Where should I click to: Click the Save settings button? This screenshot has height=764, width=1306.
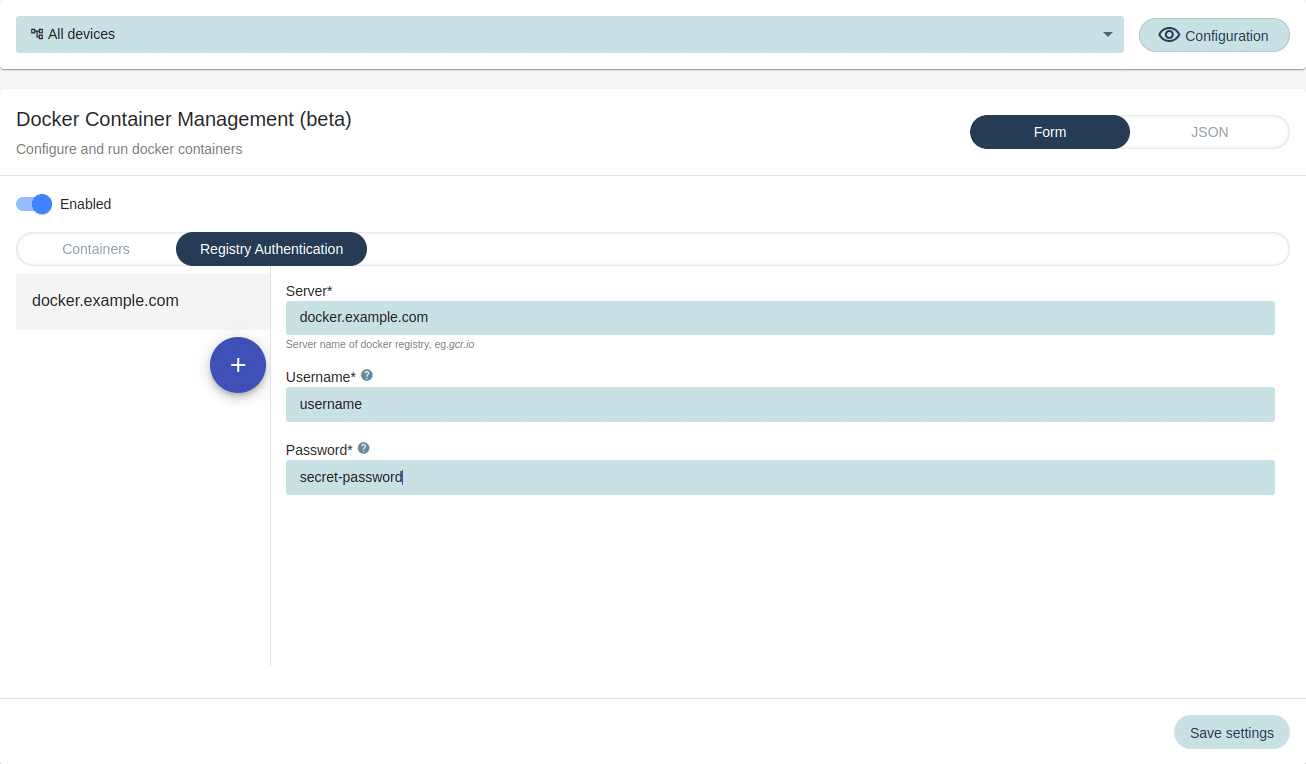pos(1232,732)
